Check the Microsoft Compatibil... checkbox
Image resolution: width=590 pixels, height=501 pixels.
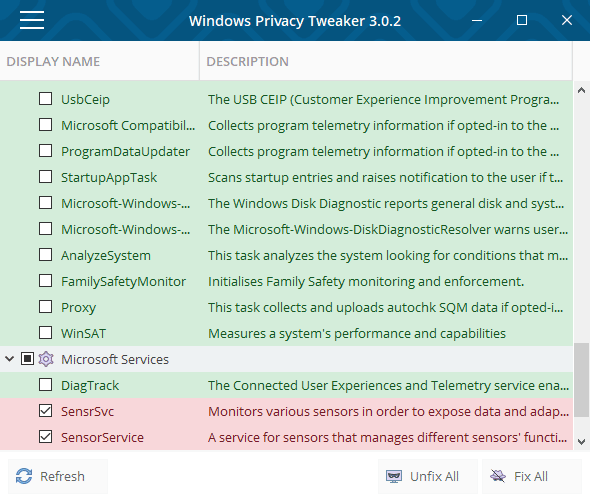point(46,125)
